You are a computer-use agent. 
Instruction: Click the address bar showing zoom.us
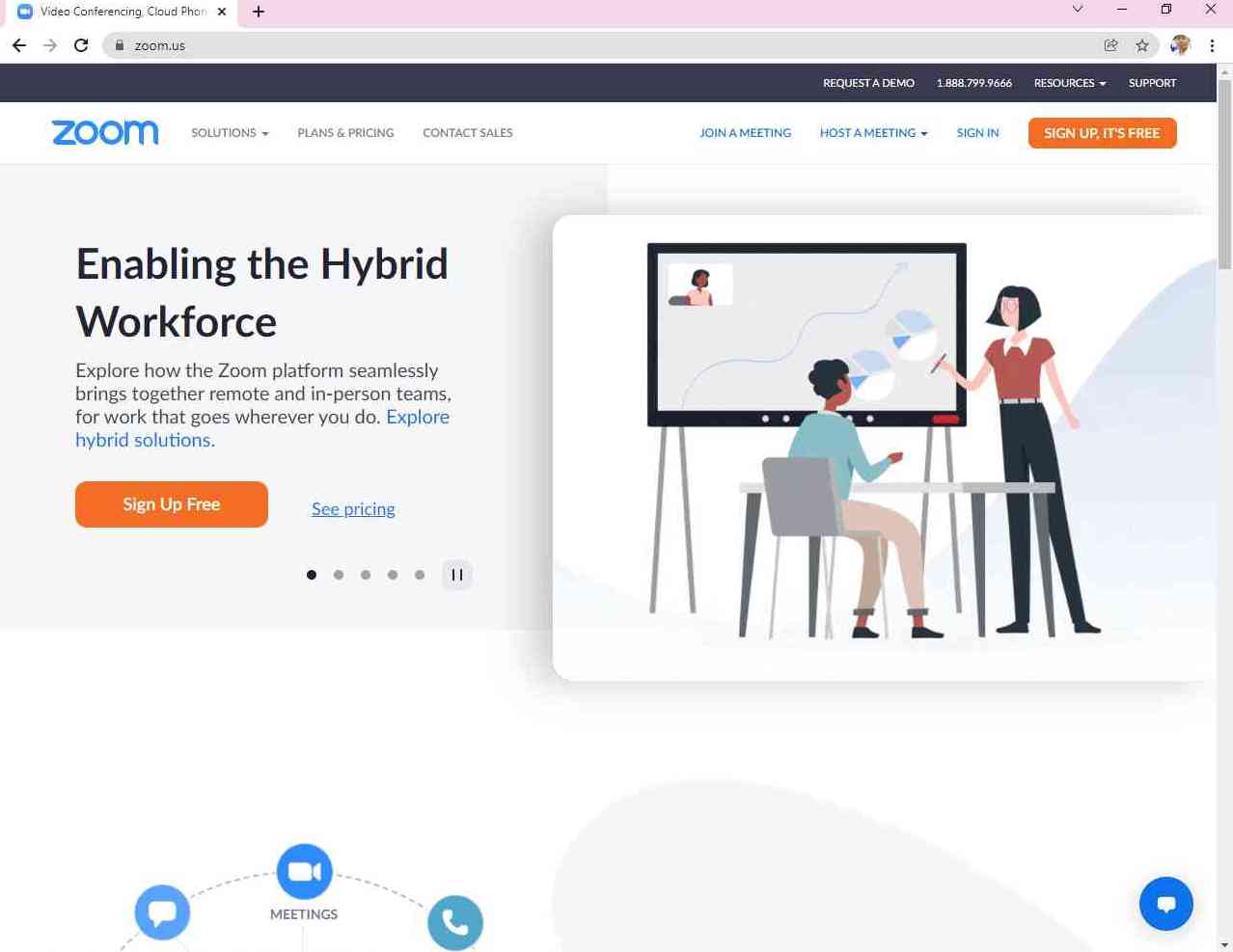tap(579, 45)
